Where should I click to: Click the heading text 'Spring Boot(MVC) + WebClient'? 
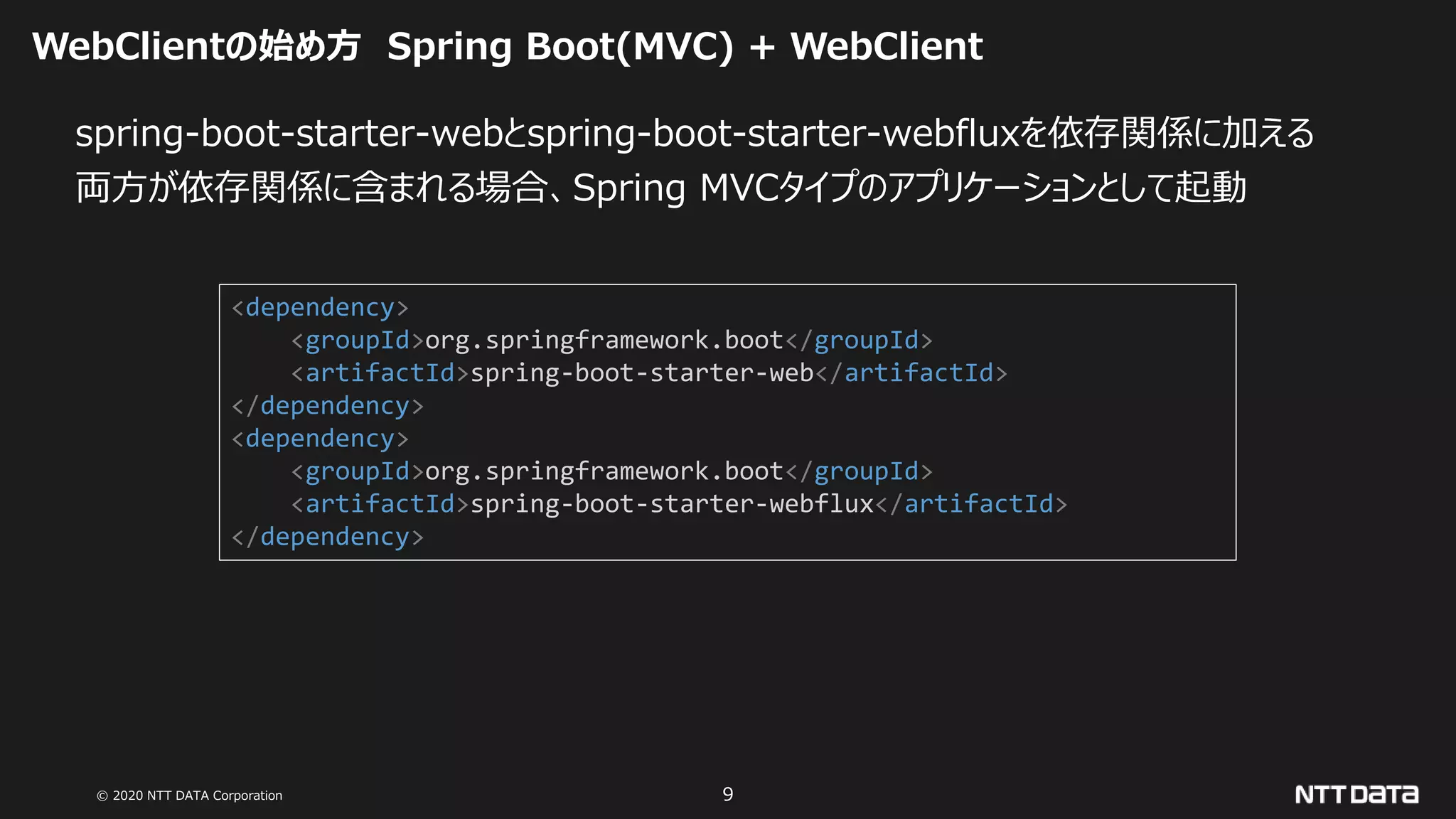(685, 47)
